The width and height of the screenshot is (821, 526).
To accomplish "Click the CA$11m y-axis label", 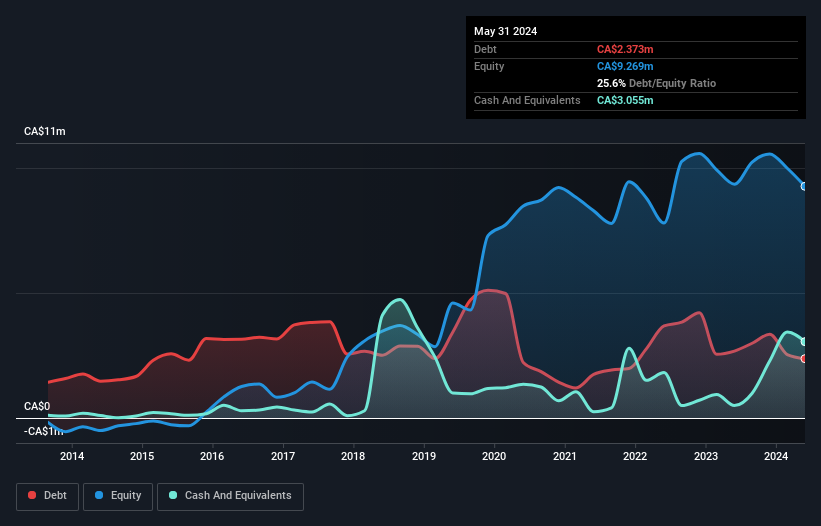I will click(x=45, y=131).
